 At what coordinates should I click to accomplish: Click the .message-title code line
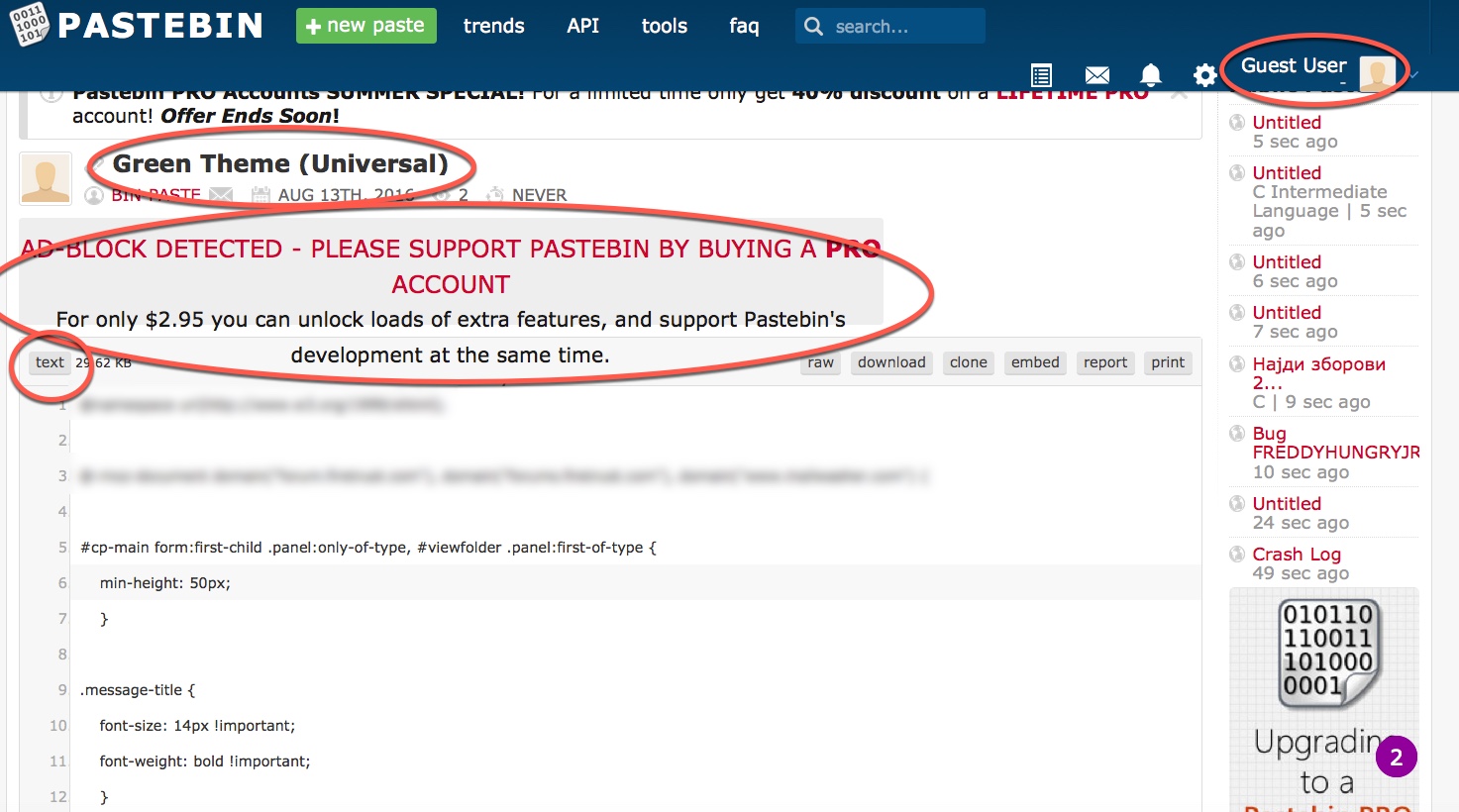[138, 690]
